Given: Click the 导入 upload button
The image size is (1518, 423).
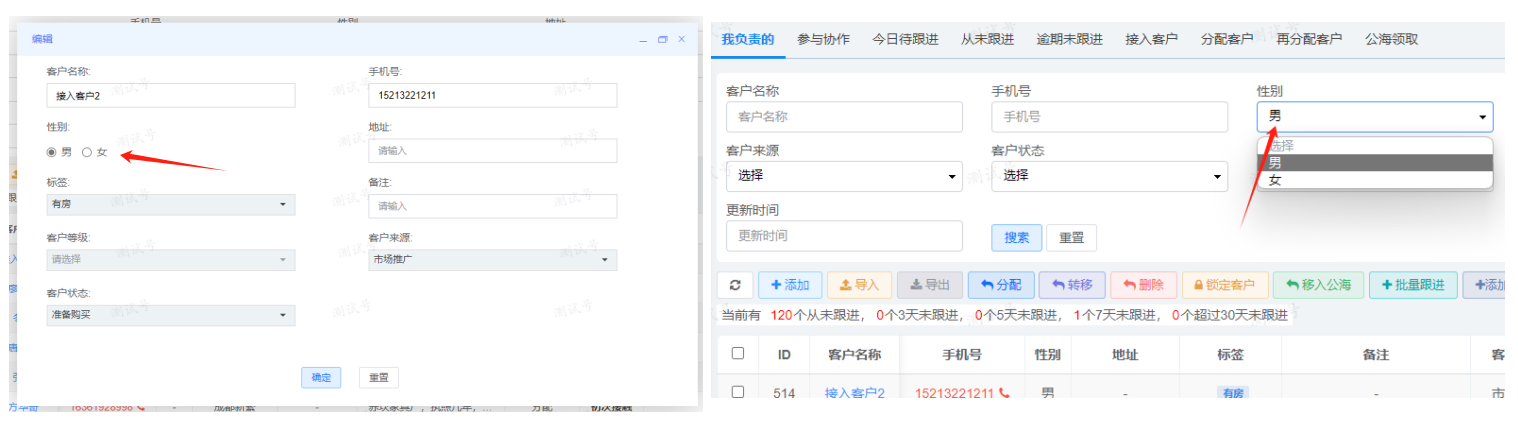Looking at the screenshot, I should [x=858, y=285].
